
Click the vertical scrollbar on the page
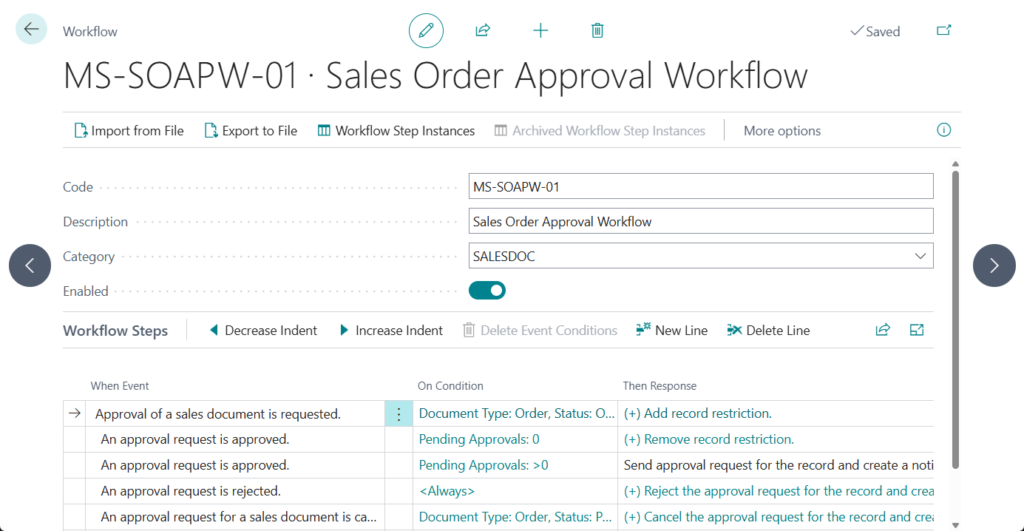(x=955, y=320)
